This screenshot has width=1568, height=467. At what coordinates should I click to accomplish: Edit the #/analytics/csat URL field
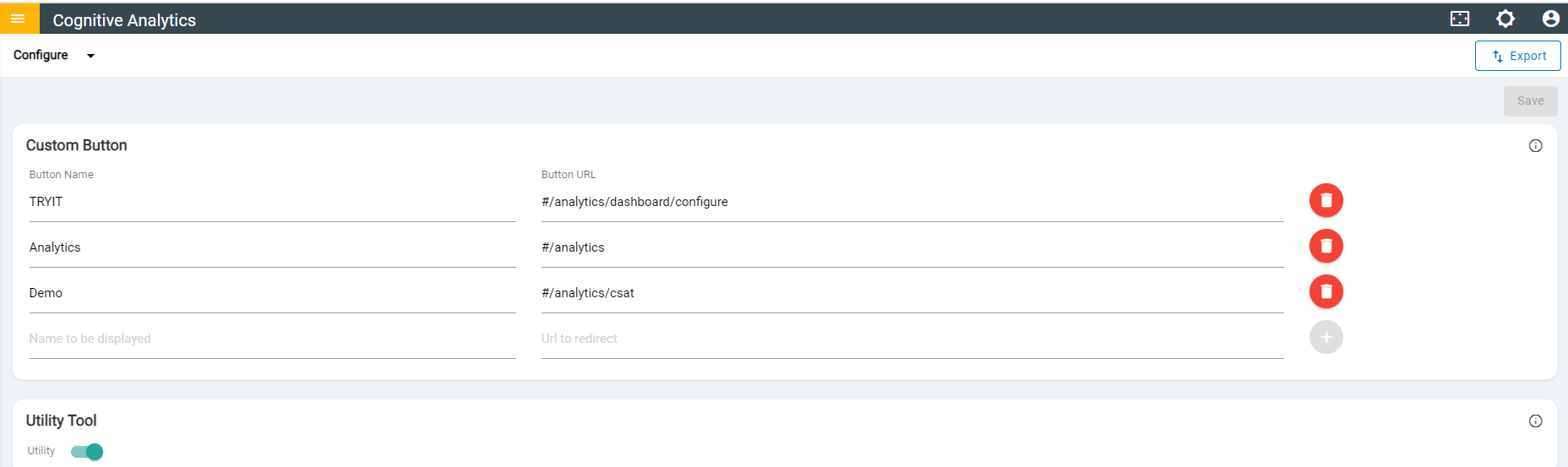coord(912,293)
